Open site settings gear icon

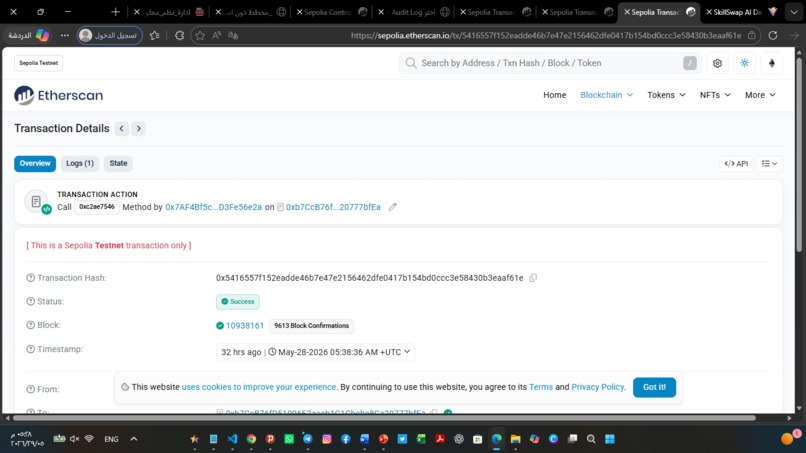click(717, 63)
